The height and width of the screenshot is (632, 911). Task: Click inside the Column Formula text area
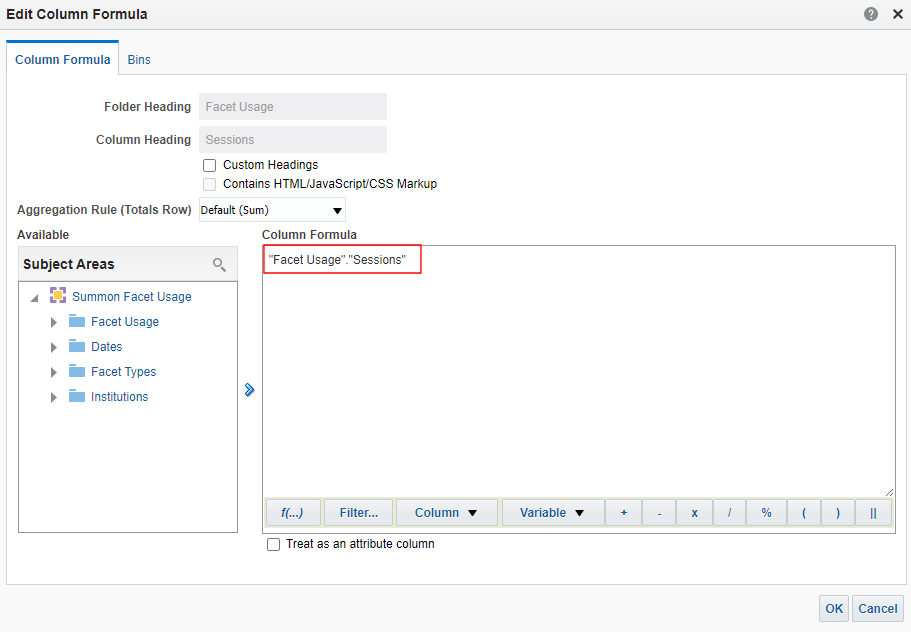tap(578, 380)
